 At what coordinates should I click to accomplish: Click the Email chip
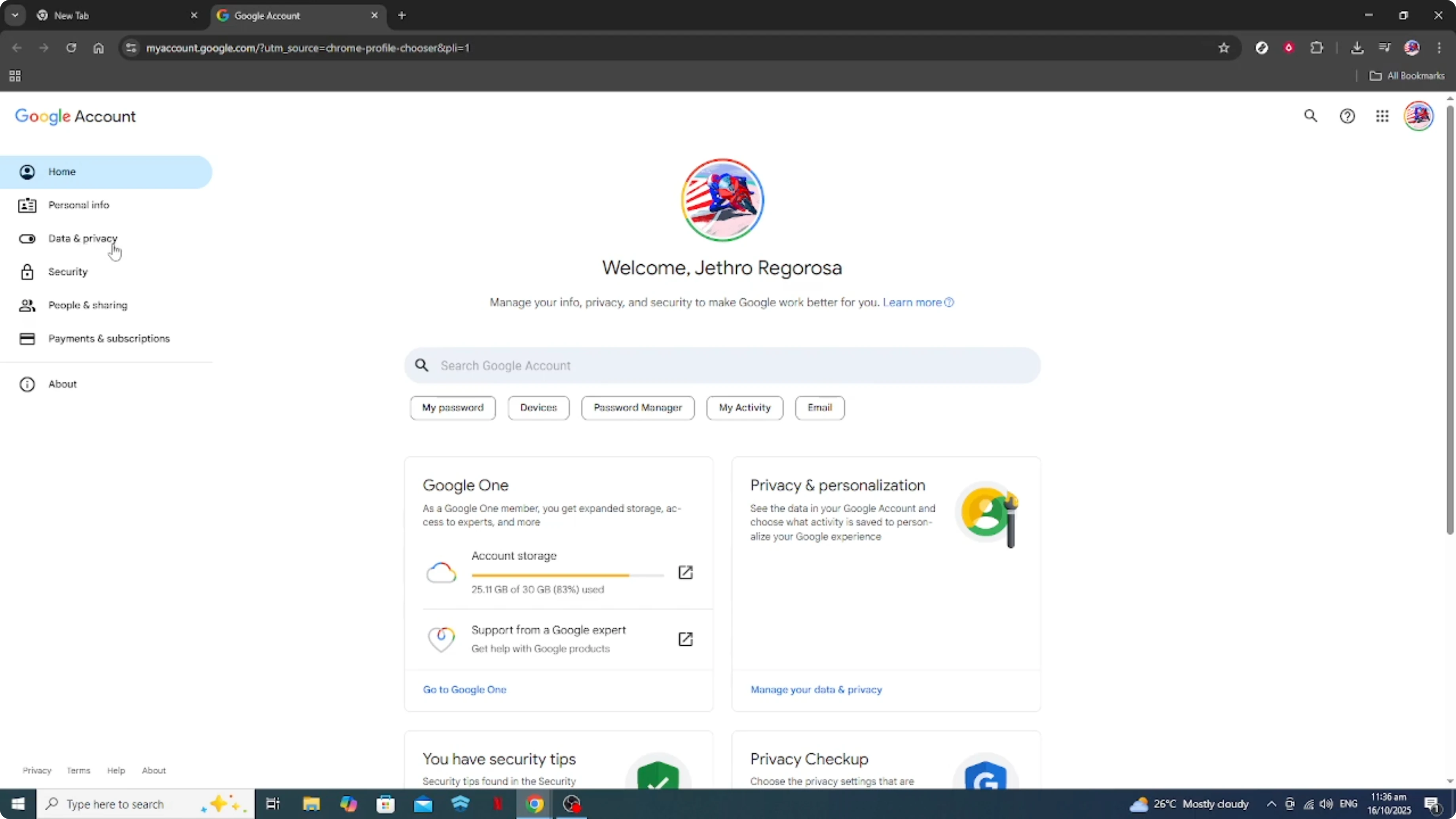point(819,408)
